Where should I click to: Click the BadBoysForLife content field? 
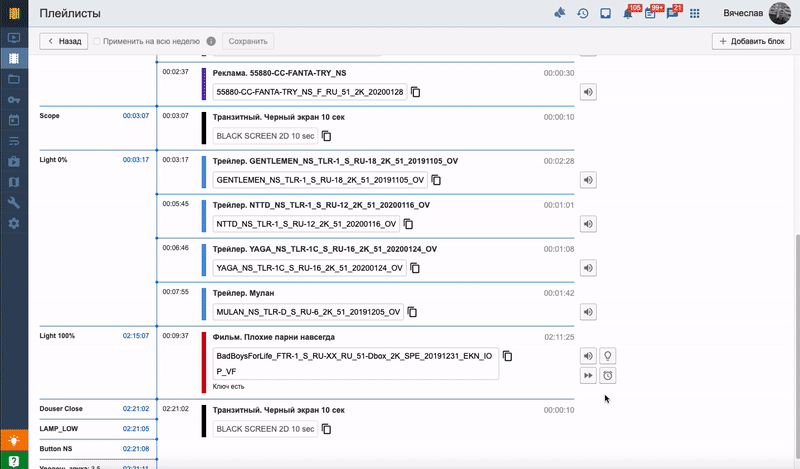(356, 363)
